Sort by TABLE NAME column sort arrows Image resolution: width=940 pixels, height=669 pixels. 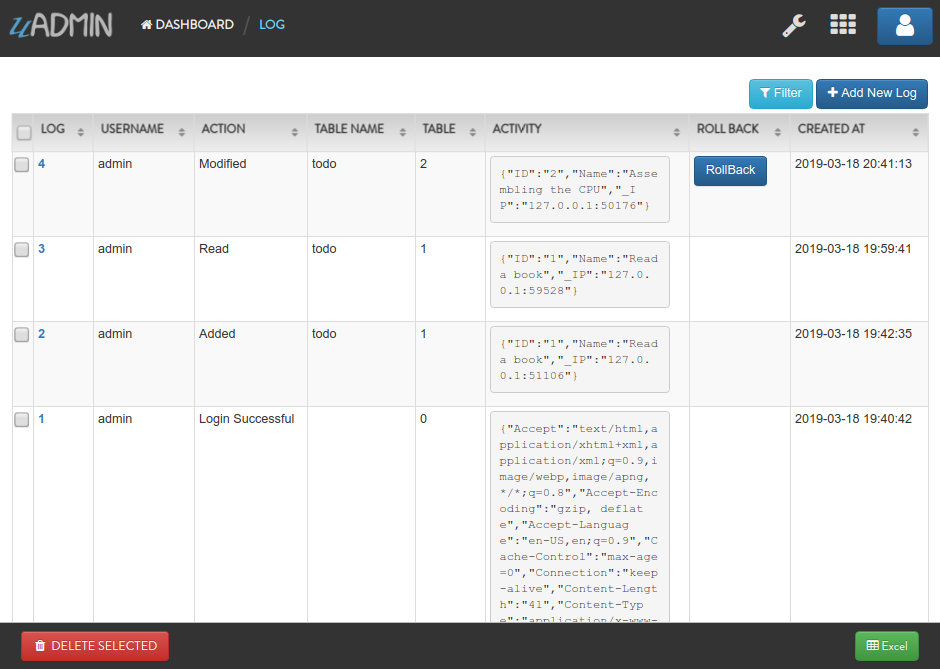tap(402, 132)
